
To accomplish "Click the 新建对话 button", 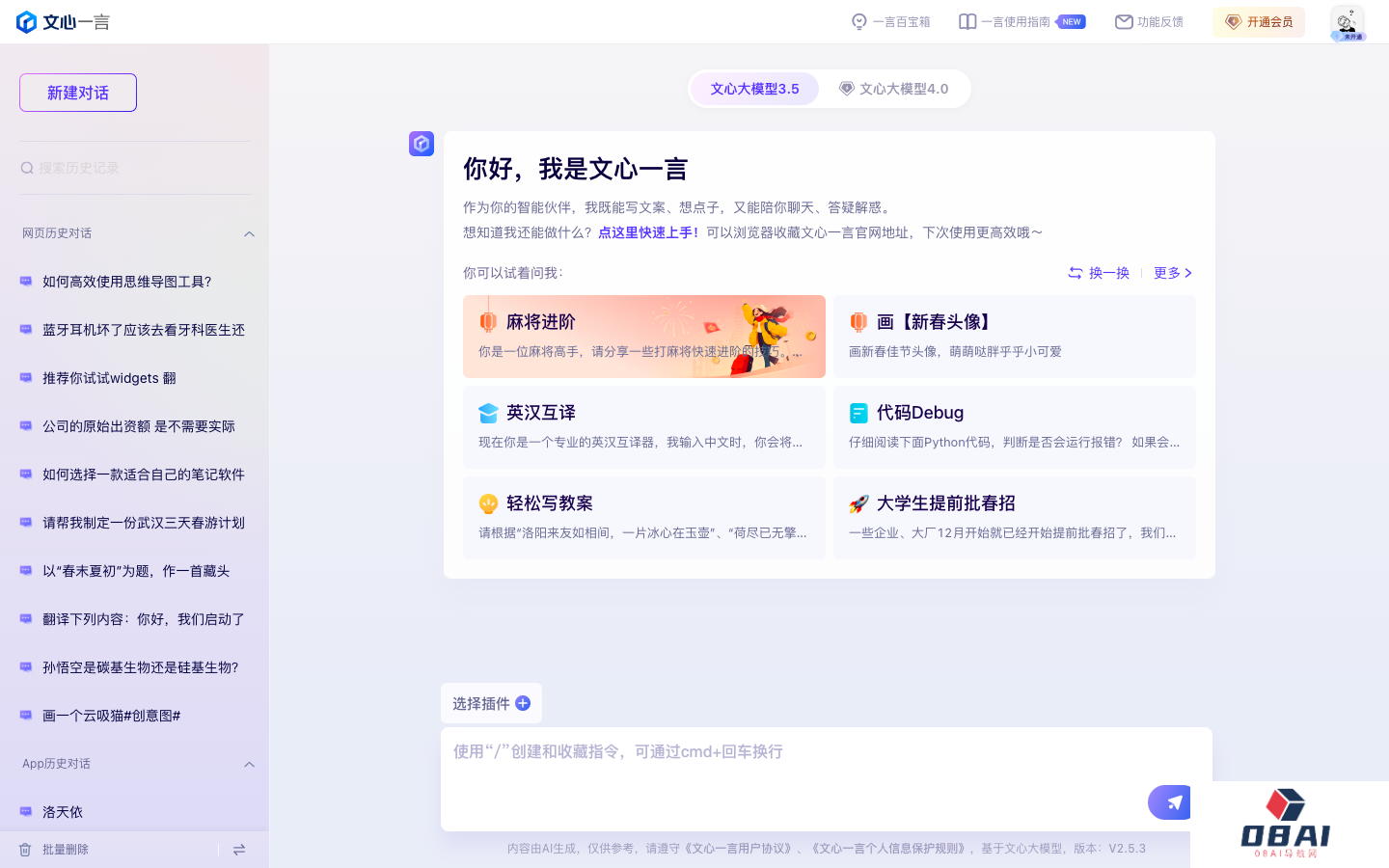I will tap(78, 93).
